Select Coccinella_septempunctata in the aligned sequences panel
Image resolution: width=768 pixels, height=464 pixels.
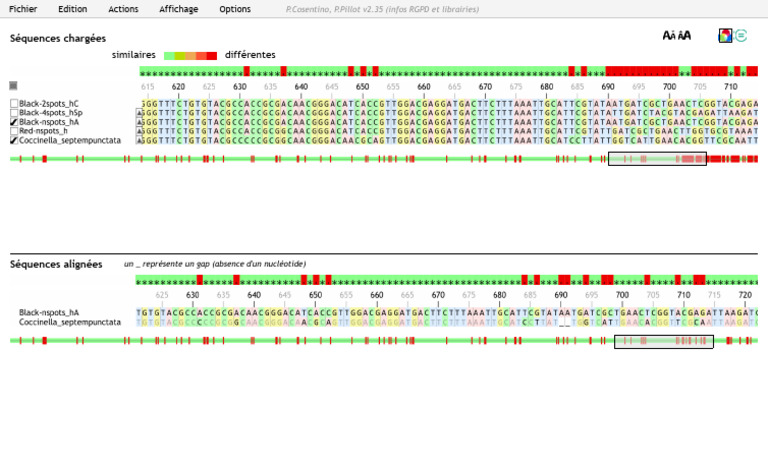coord(70,322)
